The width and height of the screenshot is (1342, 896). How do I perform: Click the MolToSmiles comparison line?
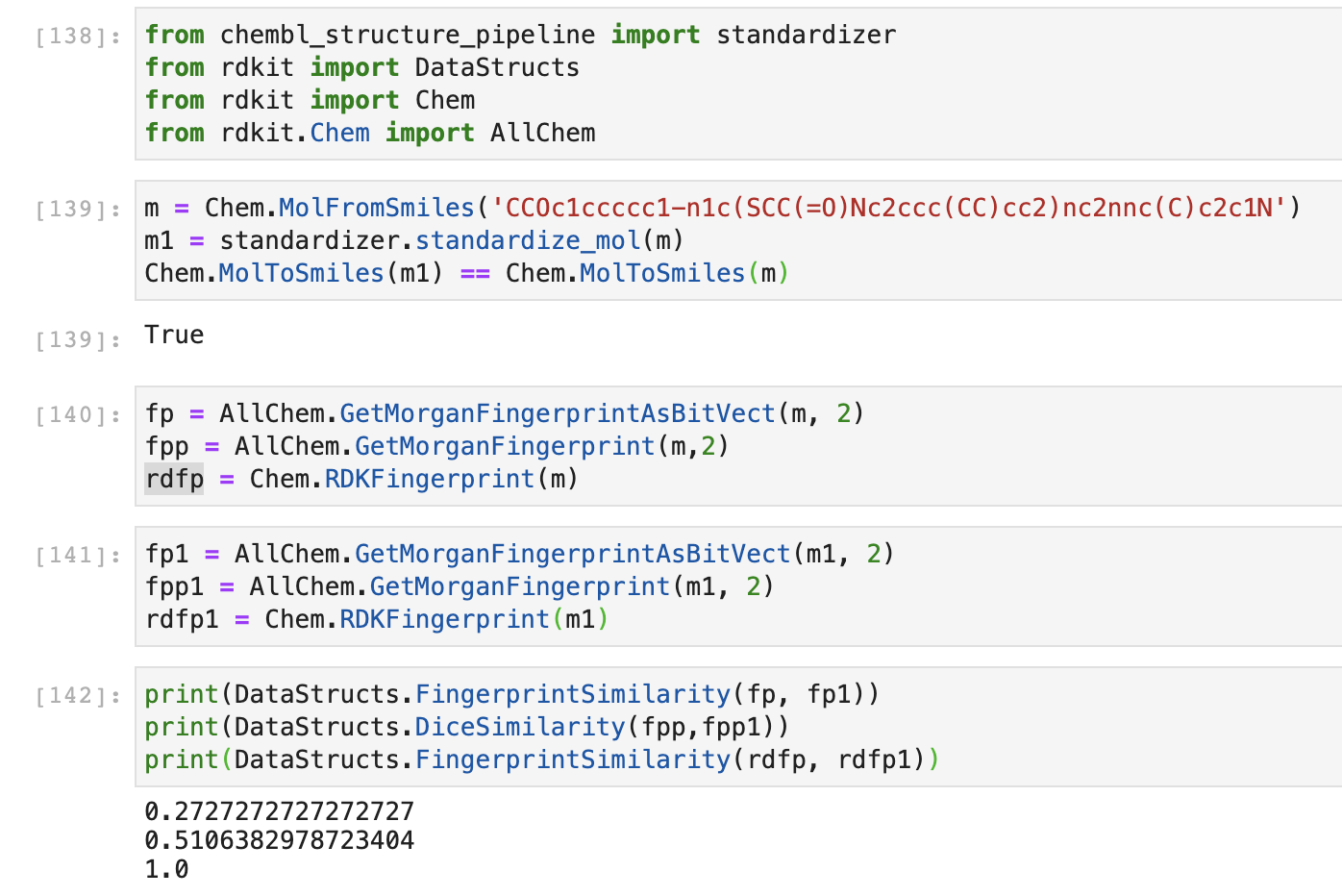click(x=461, y=273)
